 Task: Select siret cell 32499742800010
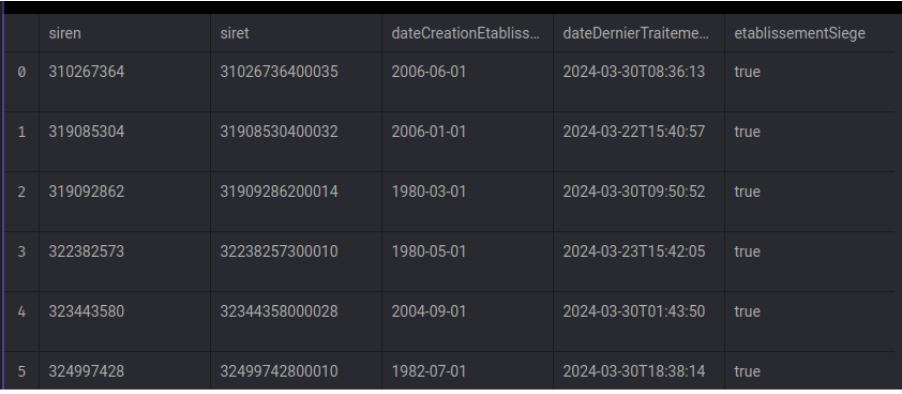pyautogui.click(x=279, y=371)
